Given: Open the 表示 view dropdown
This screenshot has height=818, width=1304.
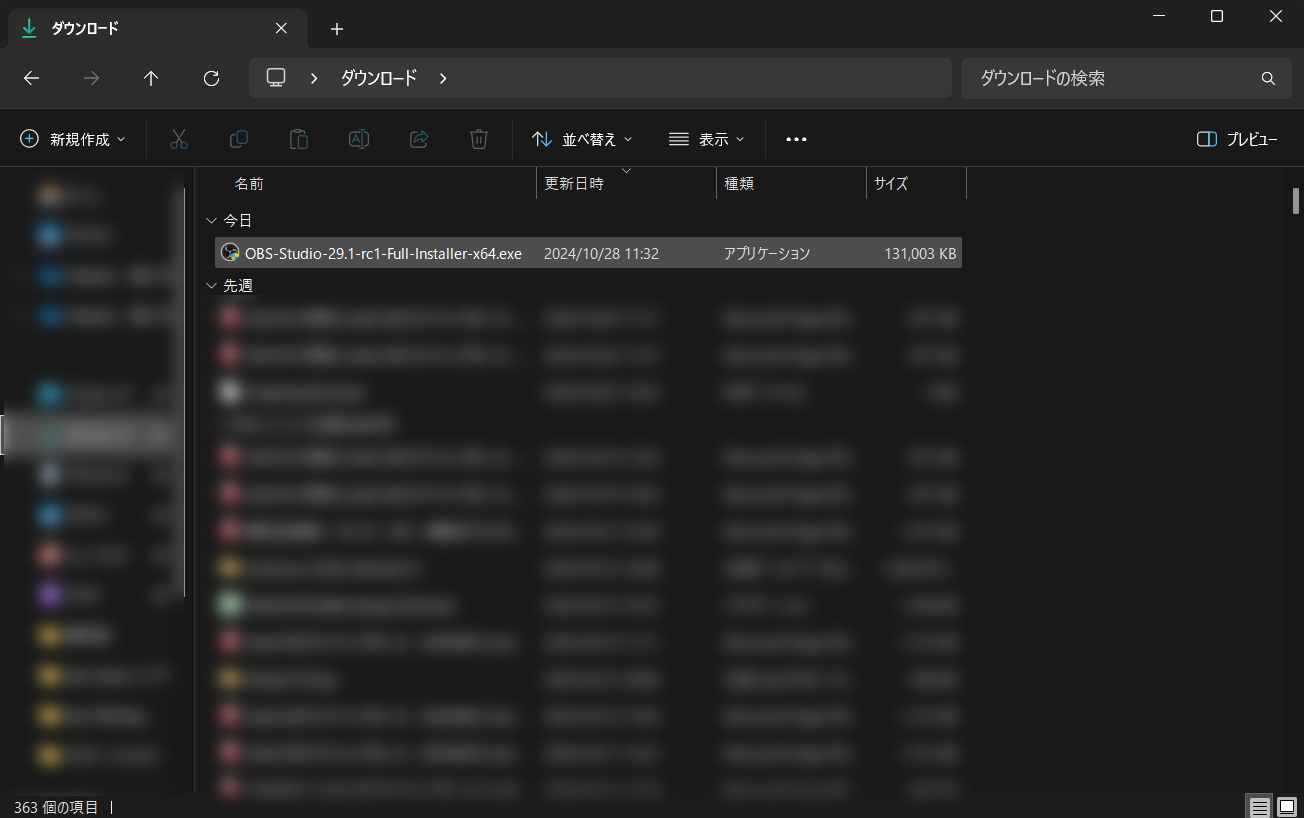Looking at the screenshot, I should pos(706,139).
